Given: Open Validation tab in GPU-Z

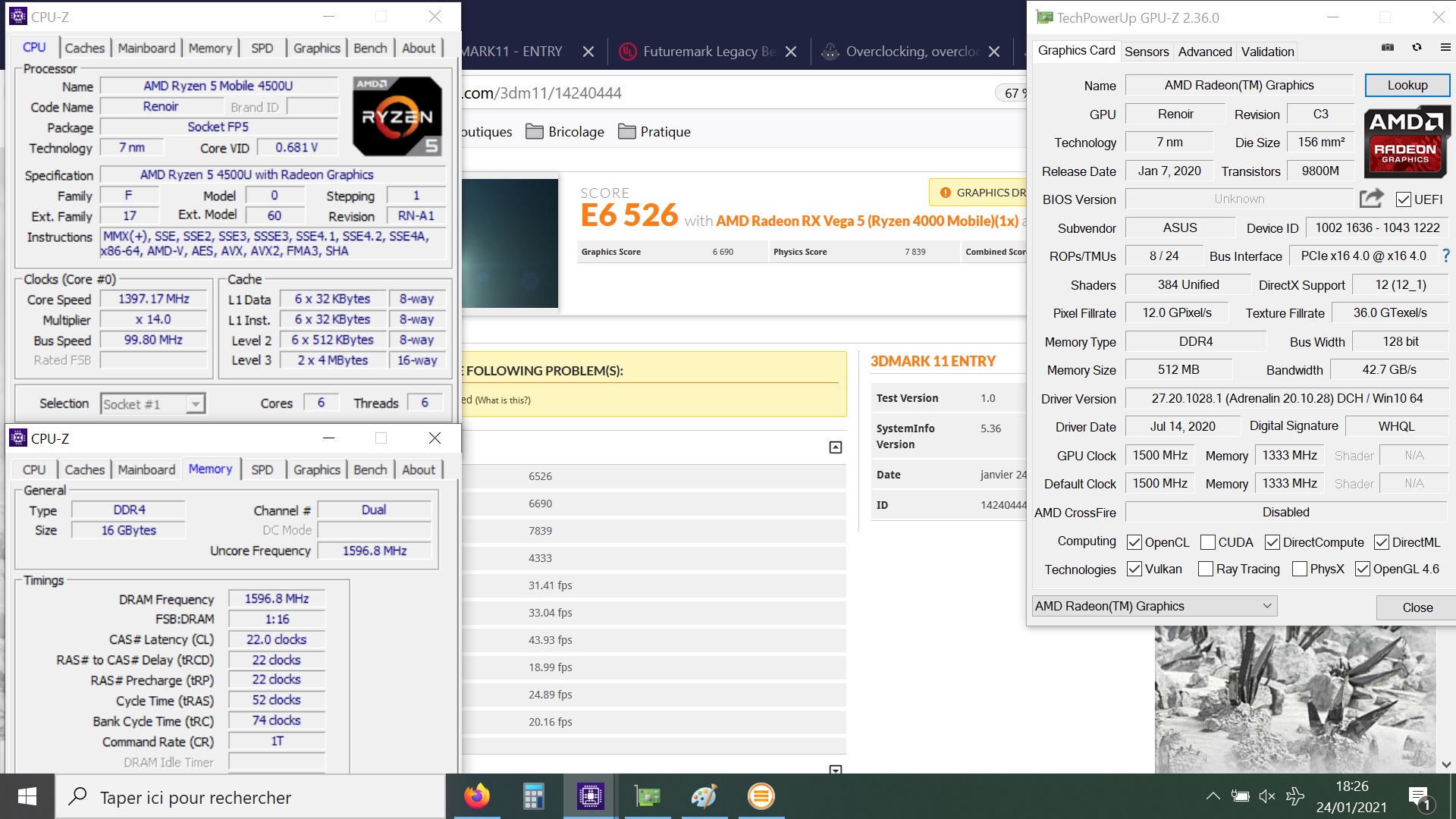Looking at the screenshot, I should [x=1267, y=52].
